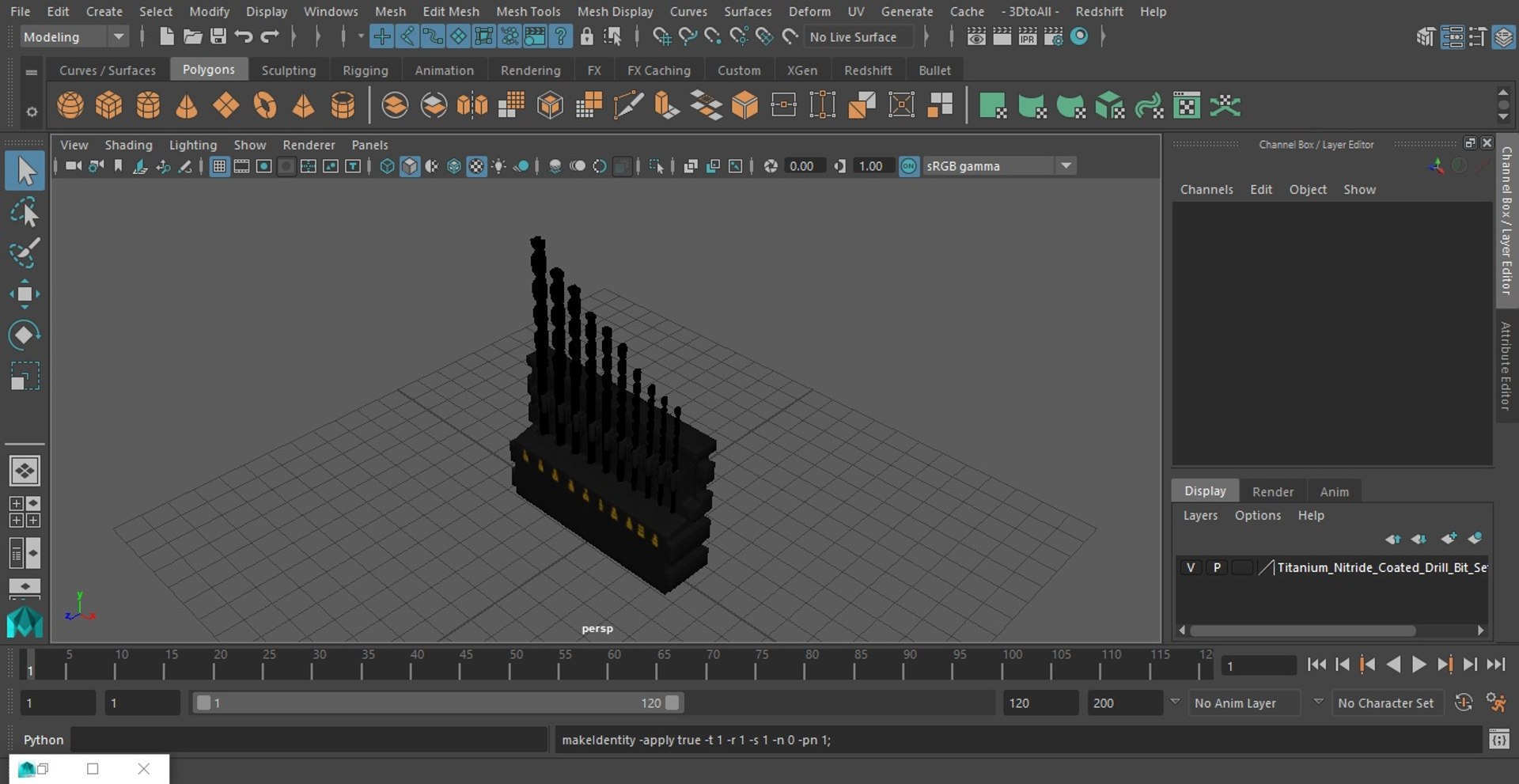Create a polygon pyramid from the shelf
Screen dimensions: 1519x784
[304, 105]
